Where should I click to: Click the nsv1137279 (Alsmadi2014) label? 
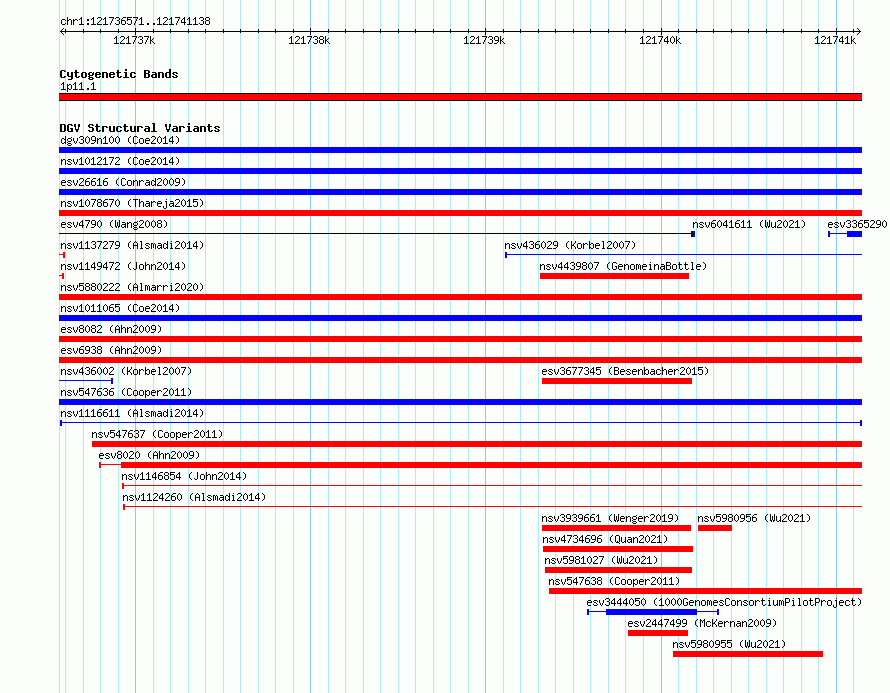pos(132,245)
